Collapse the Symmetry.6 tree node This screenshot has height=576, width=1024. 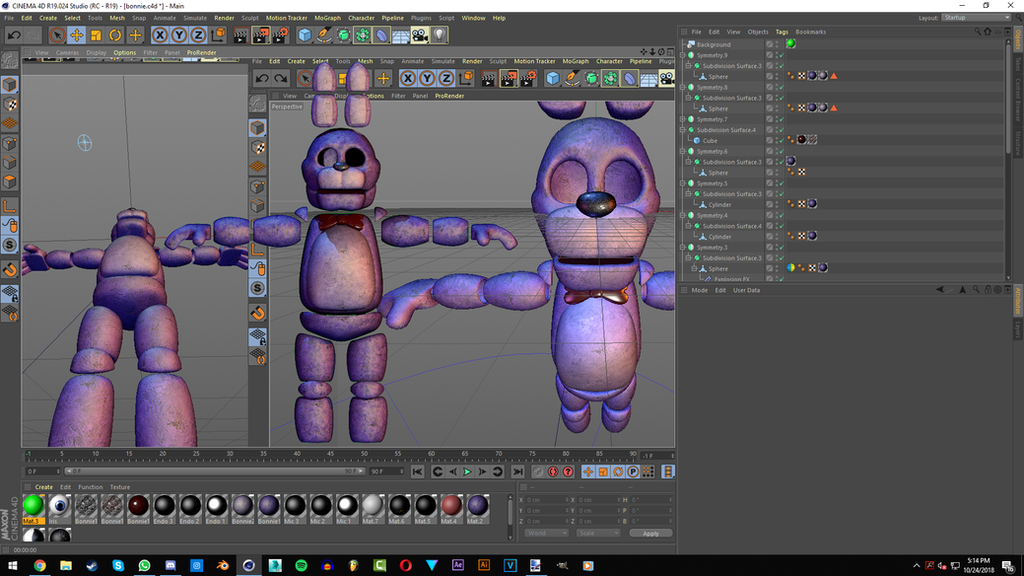point(683,152)
